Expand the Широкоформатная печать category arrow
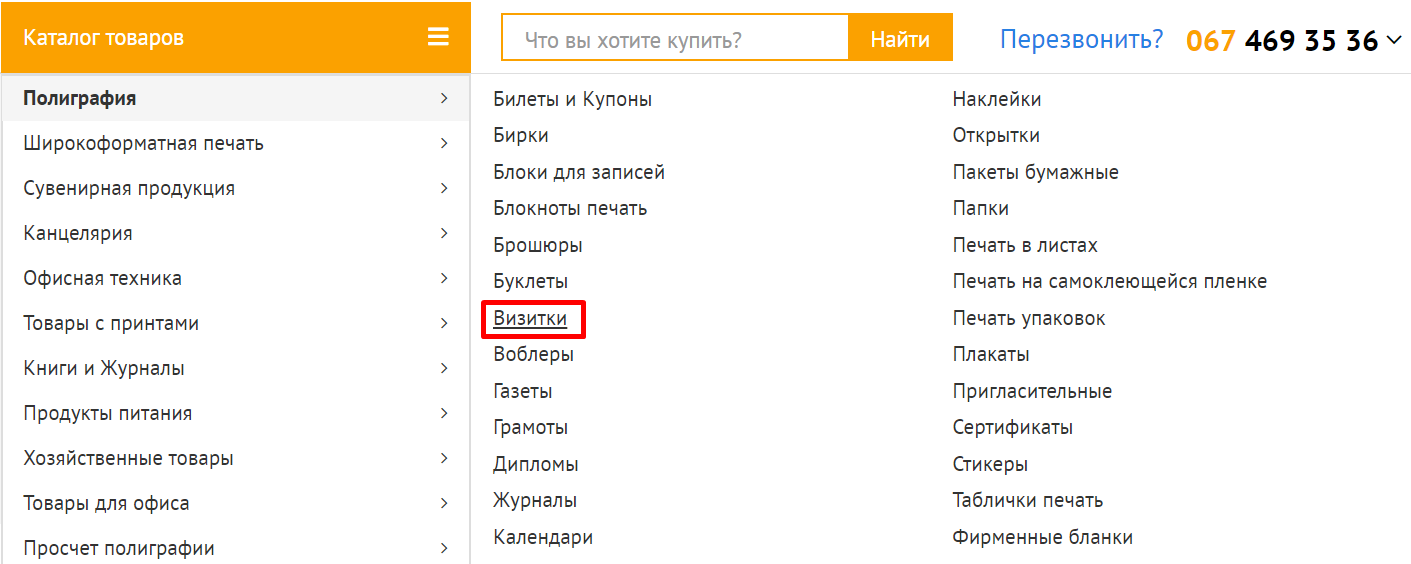This screenshot has width=1411, height=564. click(444, 143)
